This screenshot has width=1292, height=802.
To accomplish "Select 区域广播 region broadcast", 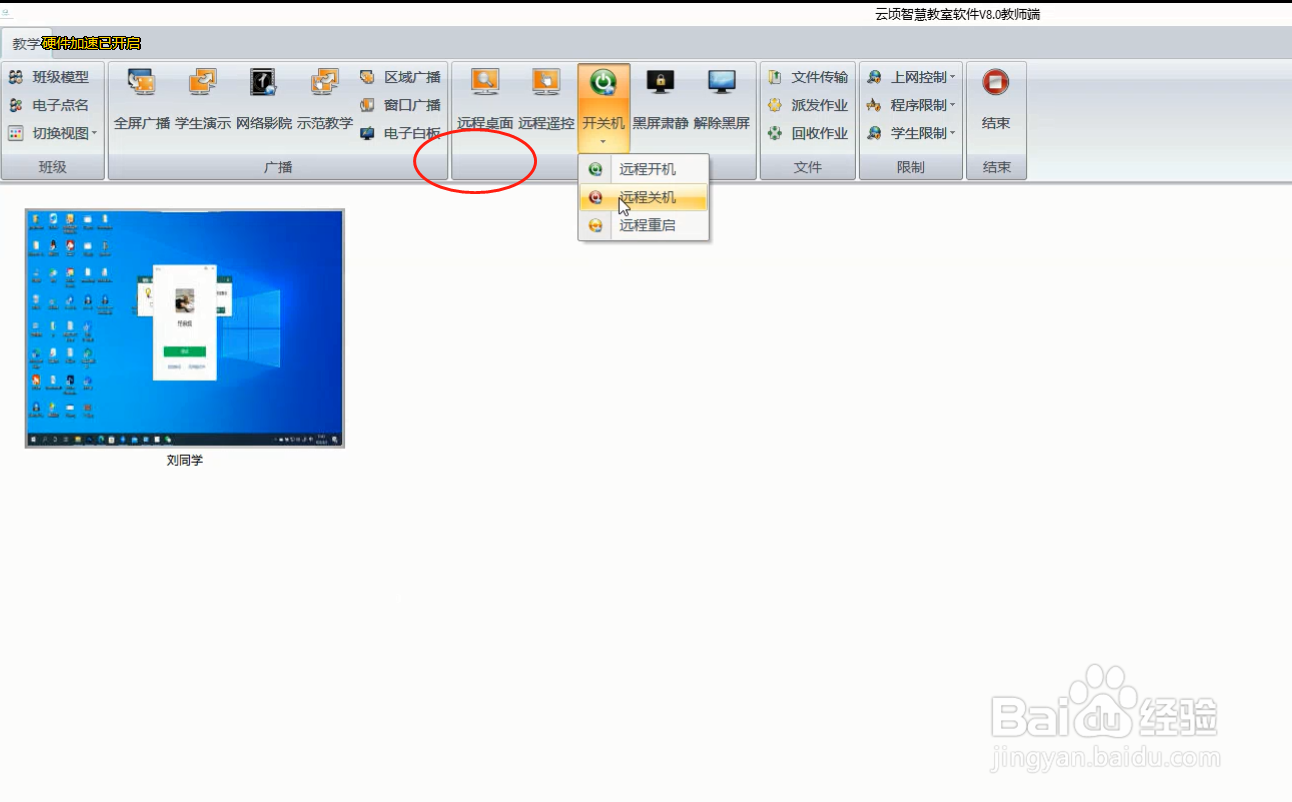I will coord(400,77).
